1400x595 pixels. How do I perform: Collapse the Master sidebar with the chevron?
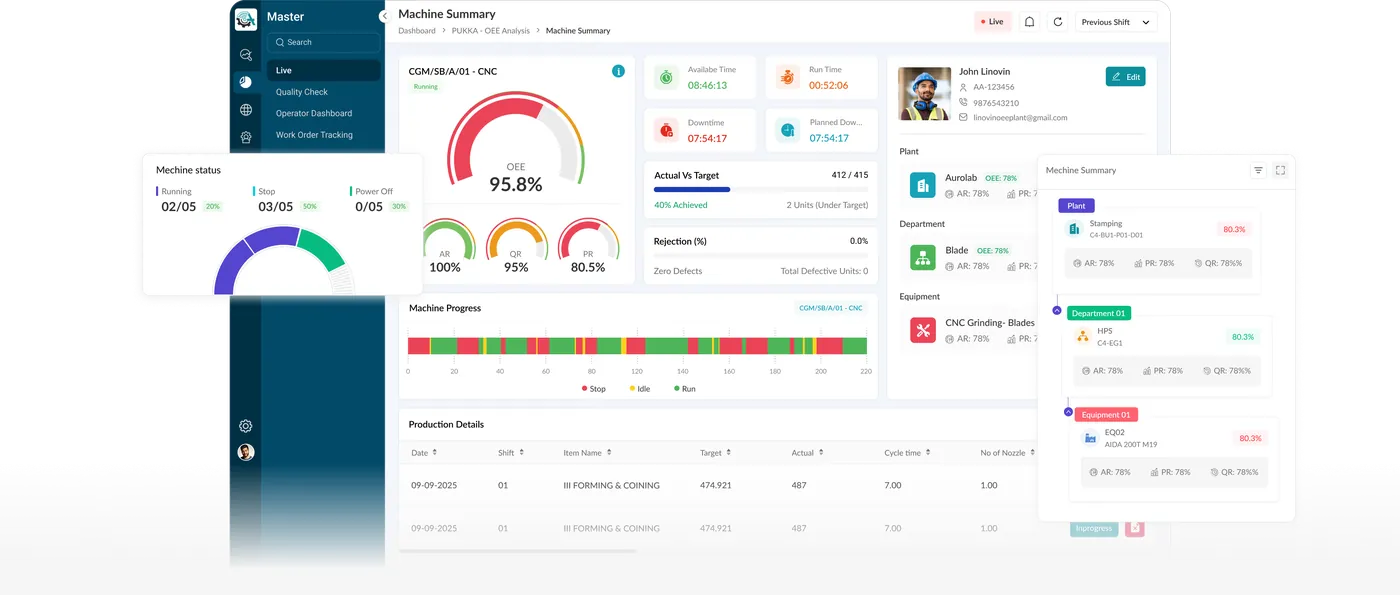pyautogui.click(x=384, y=16)
